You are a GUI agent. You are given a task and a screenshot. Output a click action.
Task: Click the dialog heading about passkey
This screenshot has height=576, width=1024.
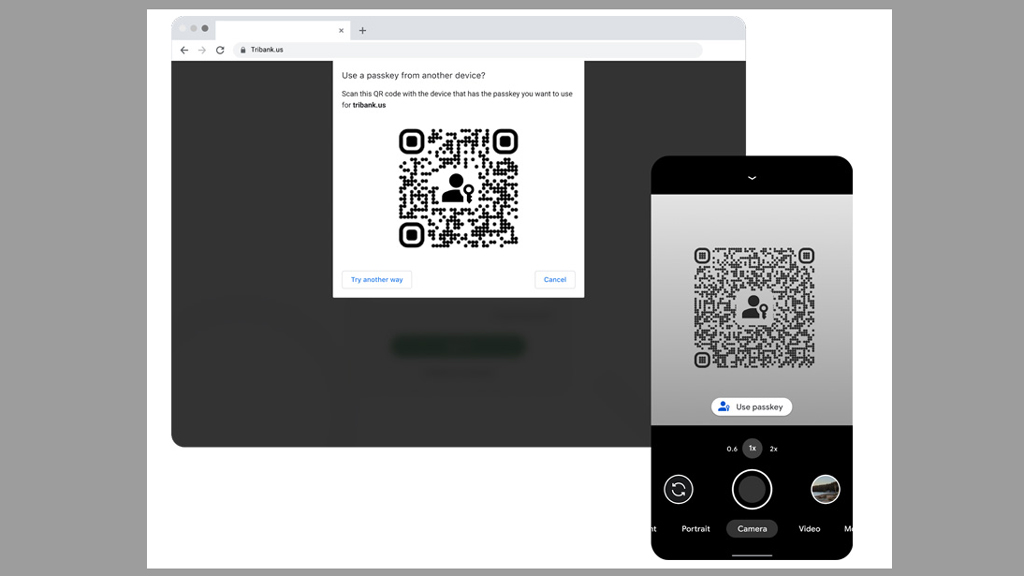[x=413, y=76]
